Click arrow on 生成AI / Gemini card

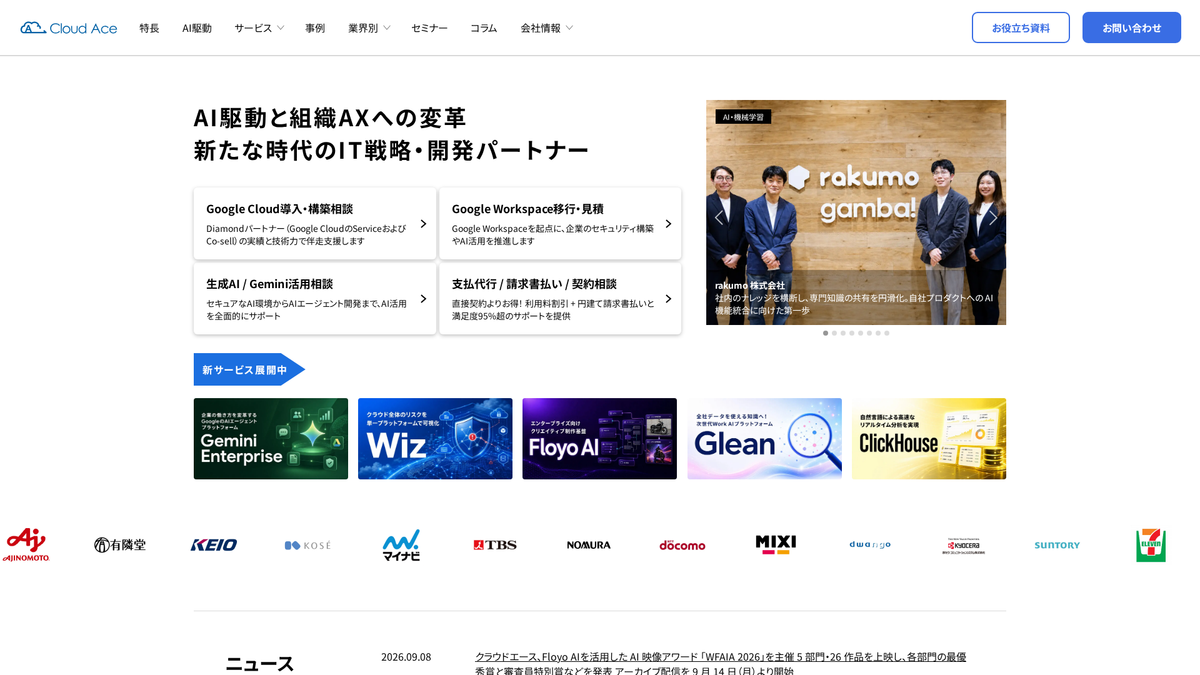423,299
